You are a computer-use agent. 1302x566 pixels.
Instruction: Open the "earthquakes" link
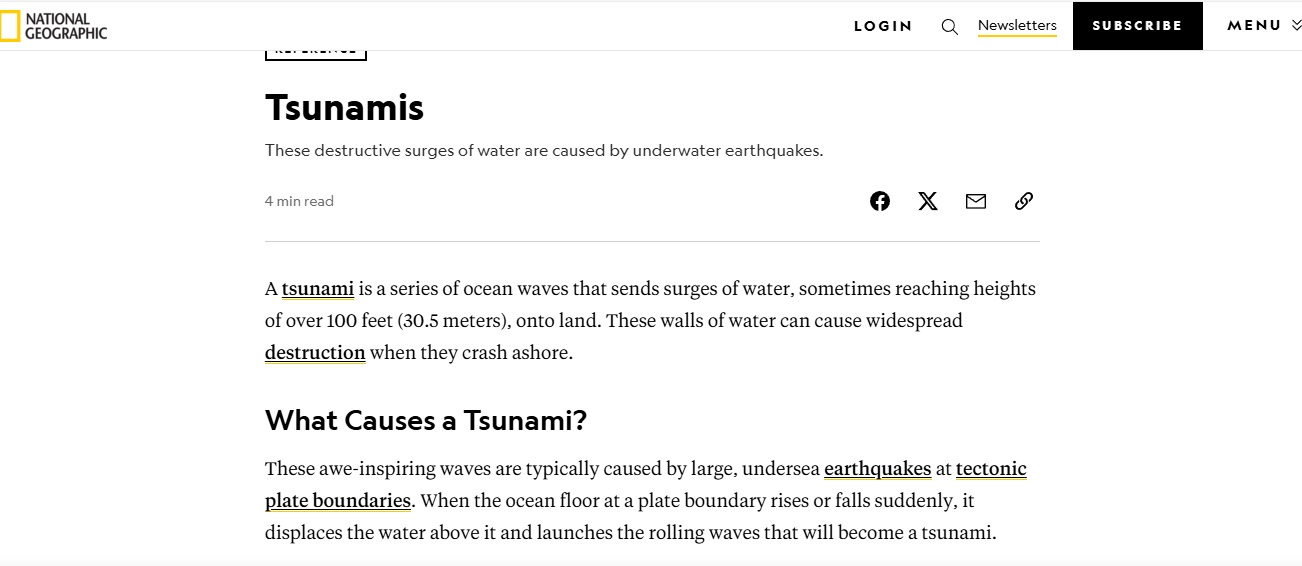[x=878, y=469]
